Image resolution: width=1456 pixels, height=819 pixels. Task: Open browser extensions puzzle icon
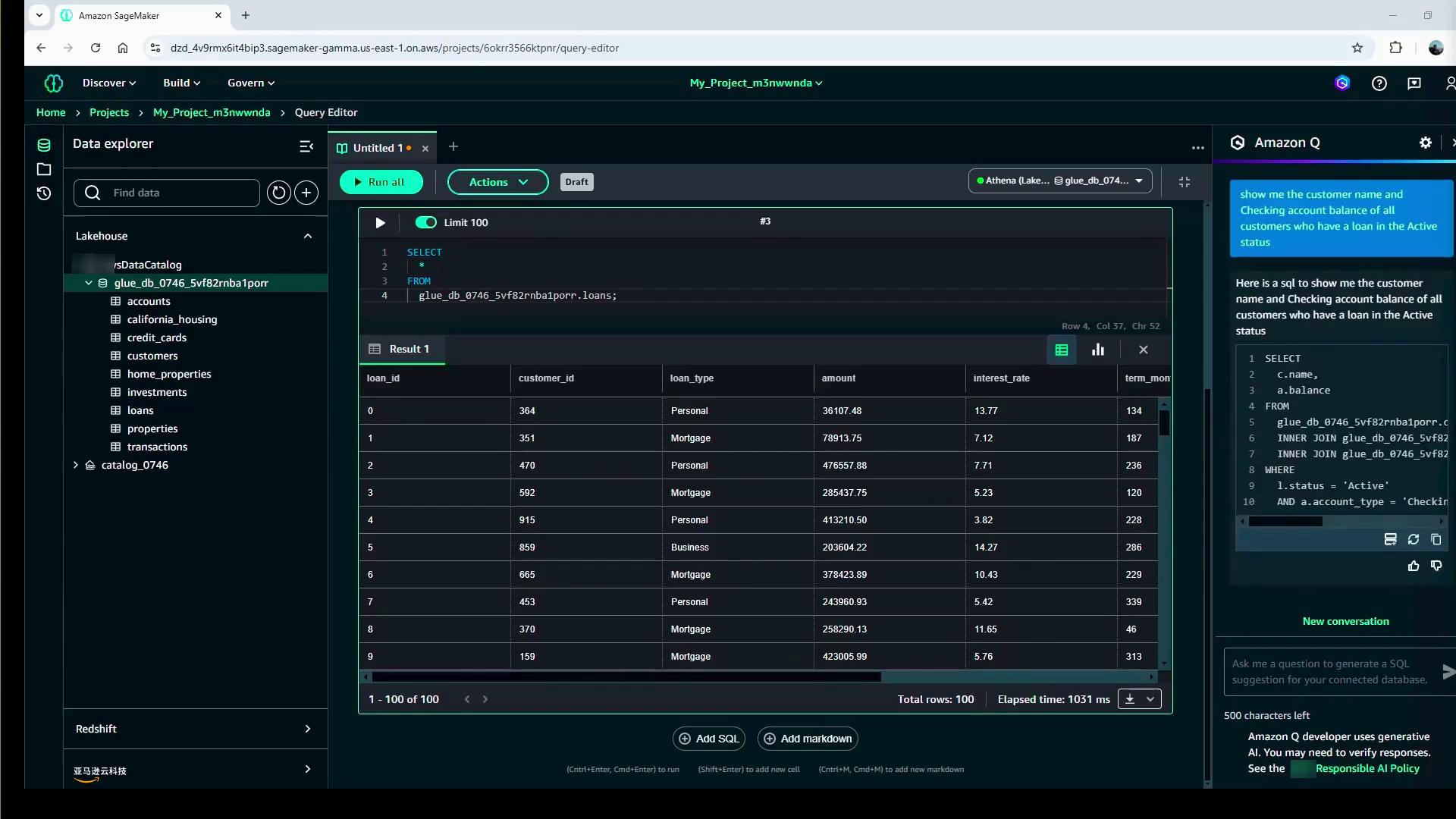[1395, 48]
